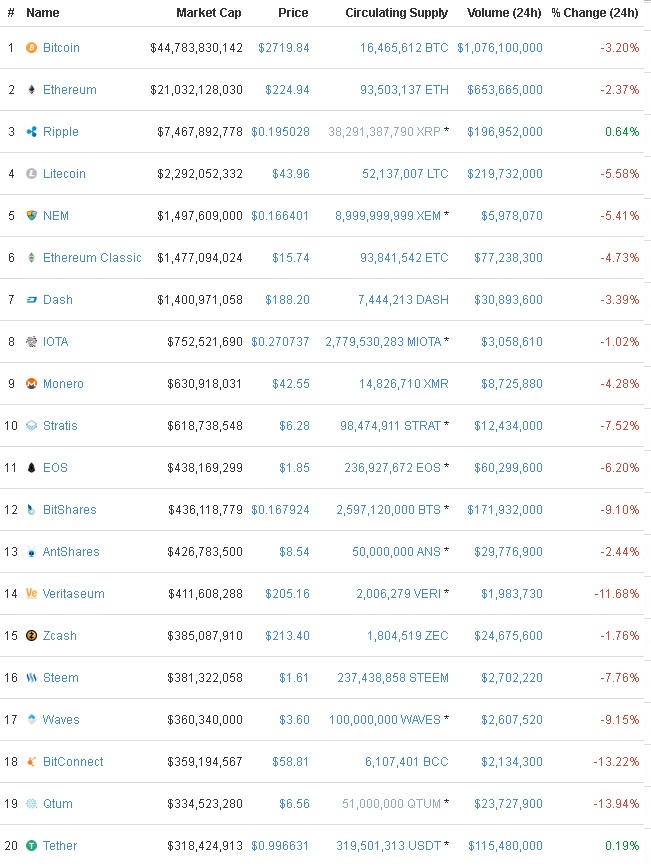Open the NEM circulating supply link

[x=388, y=215]
